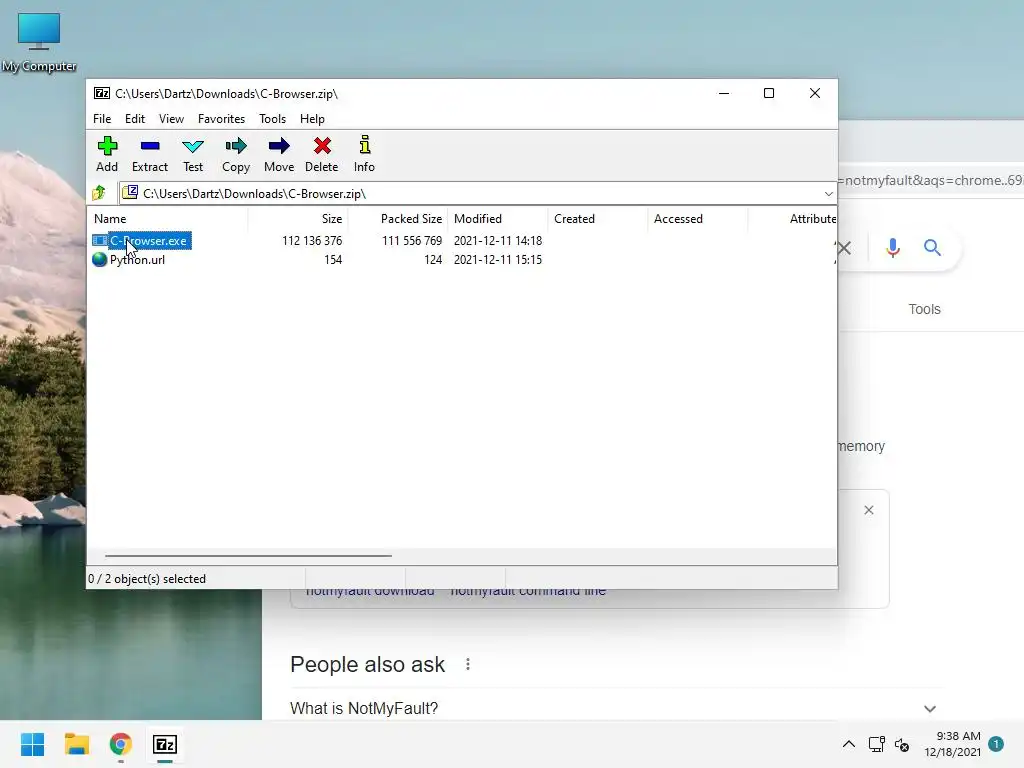The image size is (1024, 768).
Task: Click the C-Browser.exe file icon
Action: click(100, 240)
